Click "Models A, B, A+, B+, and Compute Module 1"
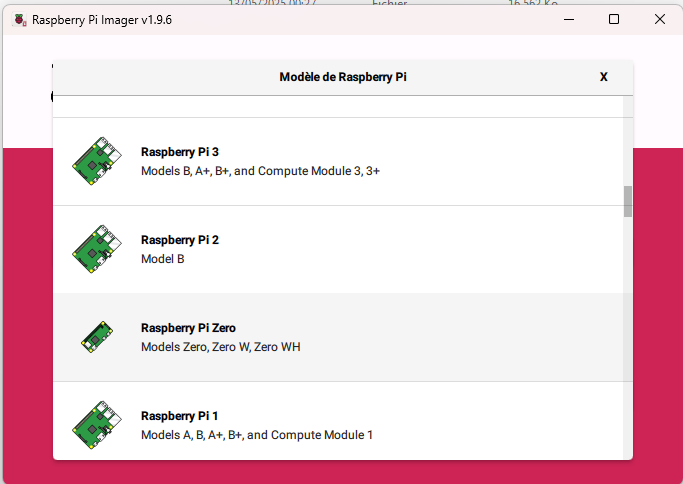 pos(256,435)
